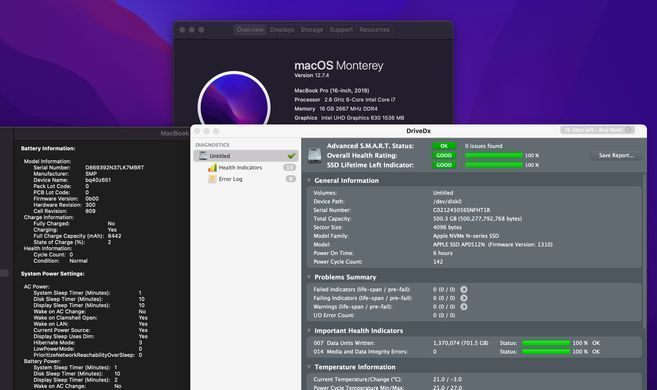Open the Support tab in About This Mac
This screenshot has height=390, width=657.
click(341, 30)
